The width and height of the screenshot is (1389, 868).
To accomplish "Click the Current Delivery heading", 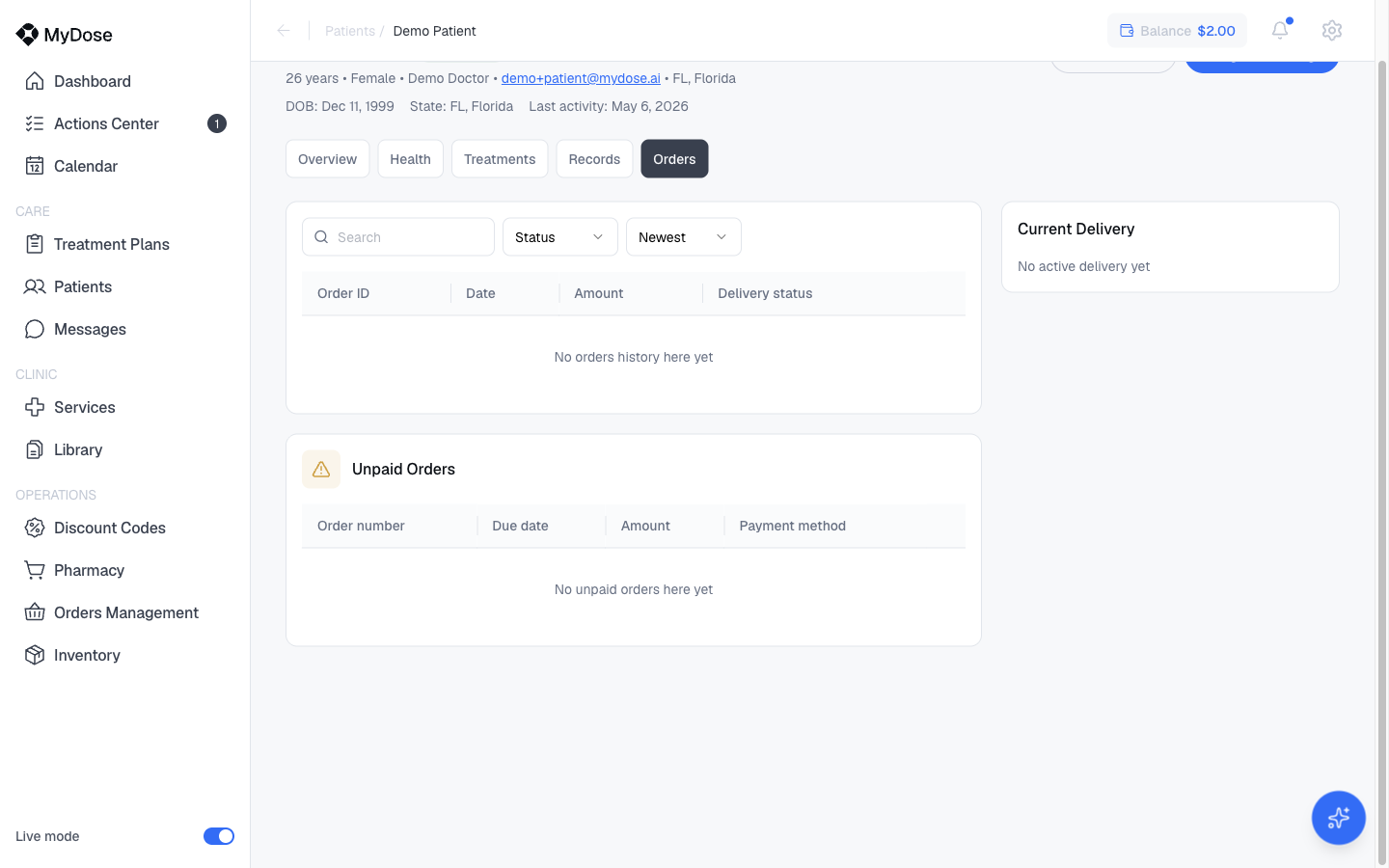I will tap(1076, 229).
